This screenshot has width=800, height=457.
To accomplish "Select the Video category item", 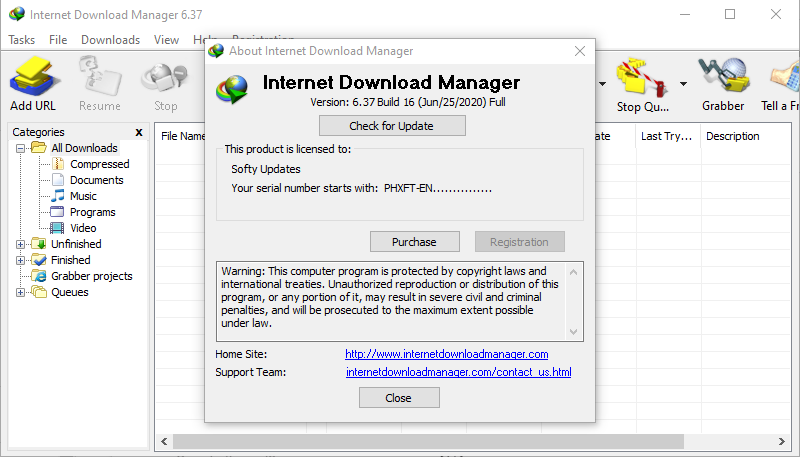I will point(74,228).
